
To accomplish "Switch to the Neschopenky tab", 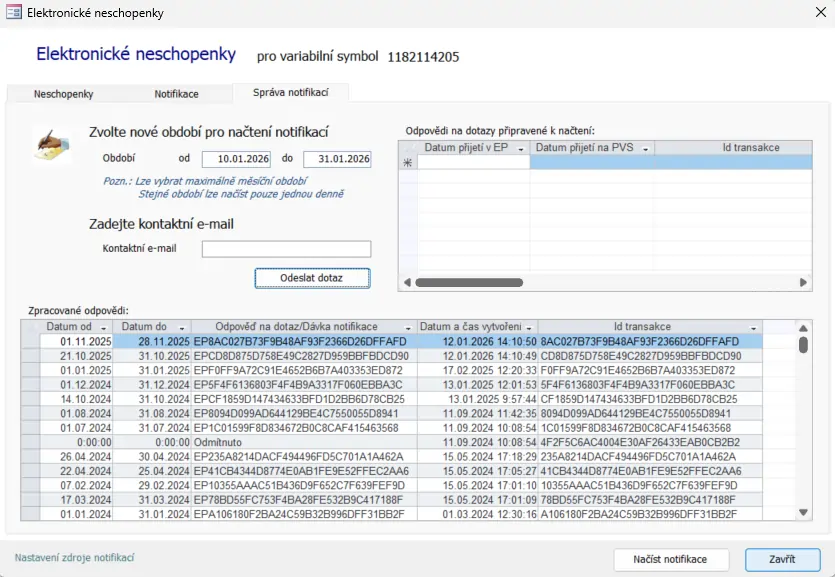I will 63,94.
